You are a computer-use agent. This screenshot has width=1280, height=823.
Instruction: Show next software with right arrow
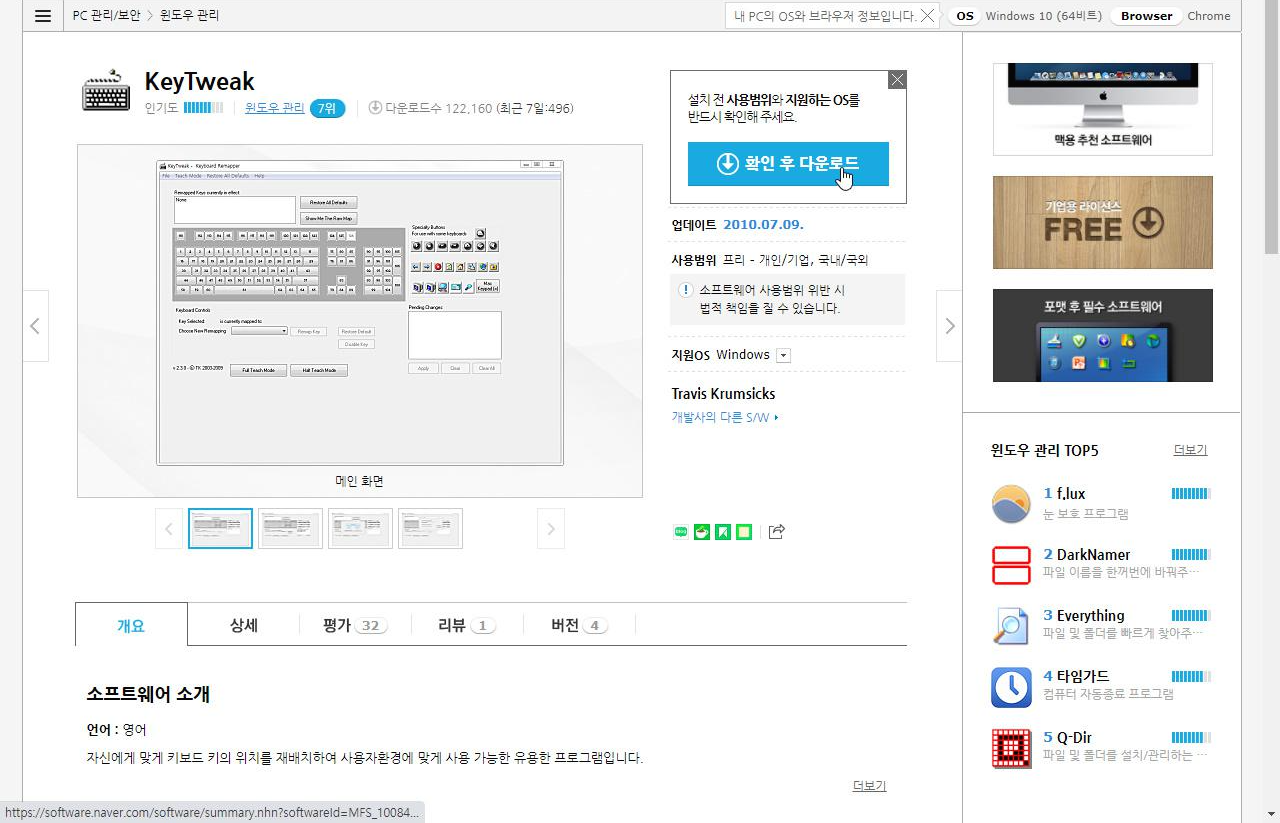click(949, 326)
